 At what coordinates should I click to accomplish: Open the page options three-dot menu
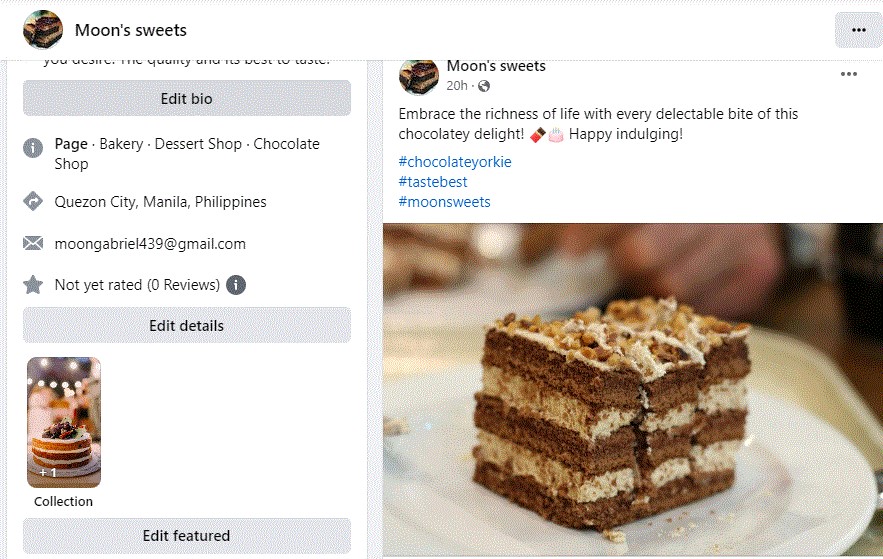858,30
